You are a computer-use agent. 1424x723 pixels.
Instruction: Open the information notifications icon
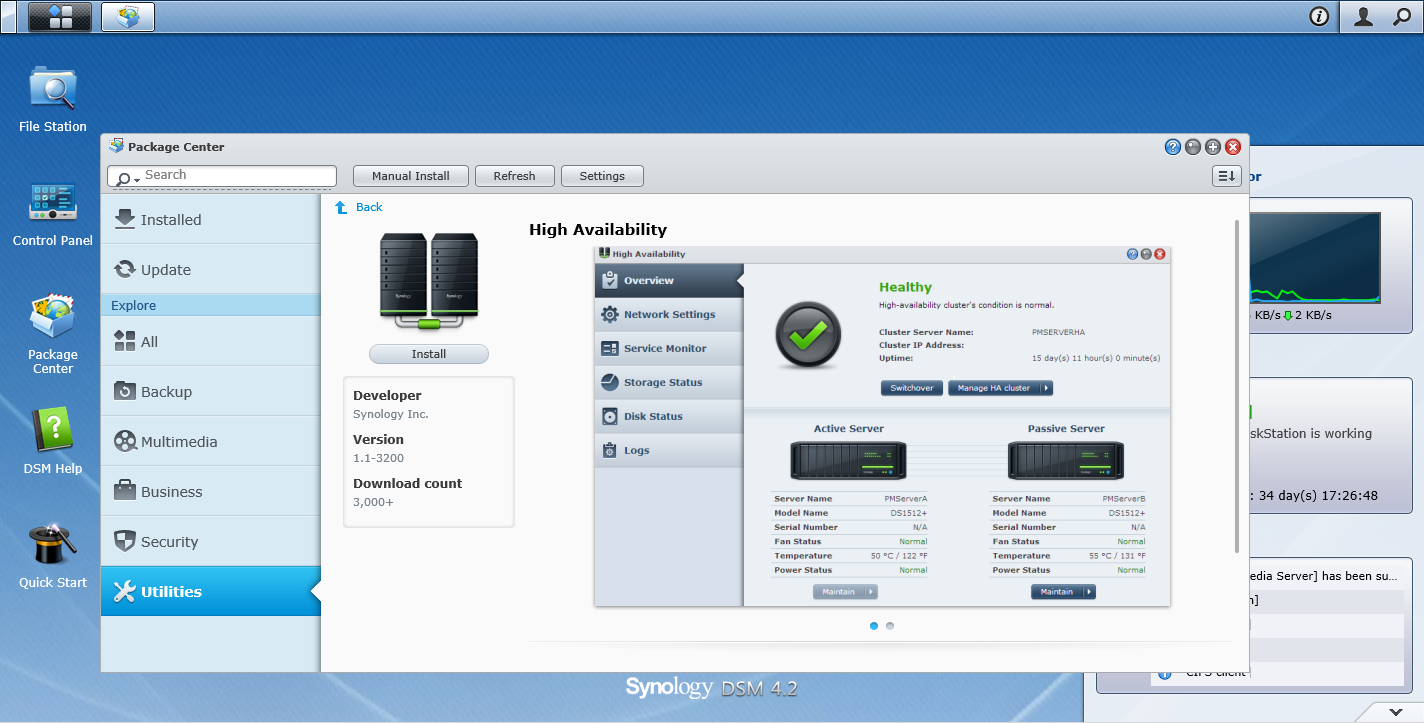click(x=1319, y=16)
